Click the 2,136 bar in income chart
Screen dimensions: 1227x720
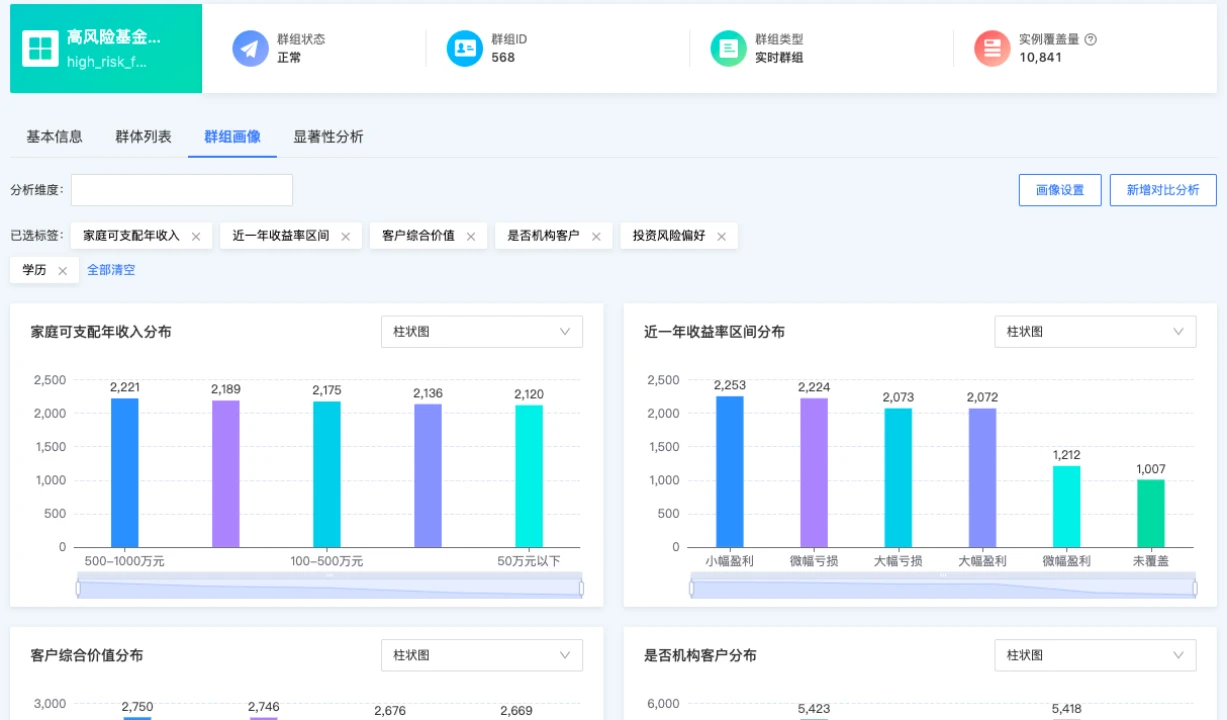(428, 476)
